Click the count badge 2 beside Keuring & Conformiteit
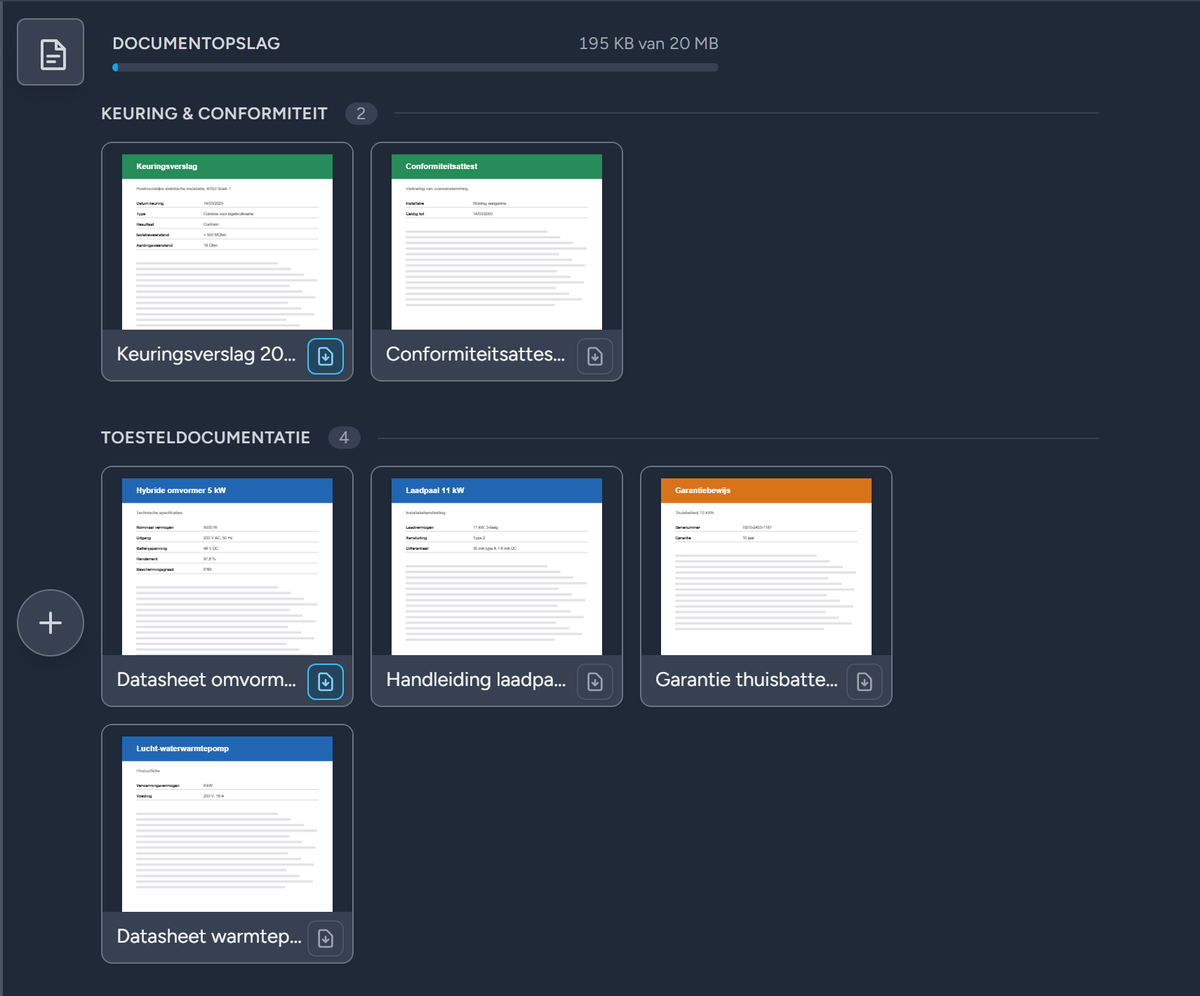 click(361, 114)
